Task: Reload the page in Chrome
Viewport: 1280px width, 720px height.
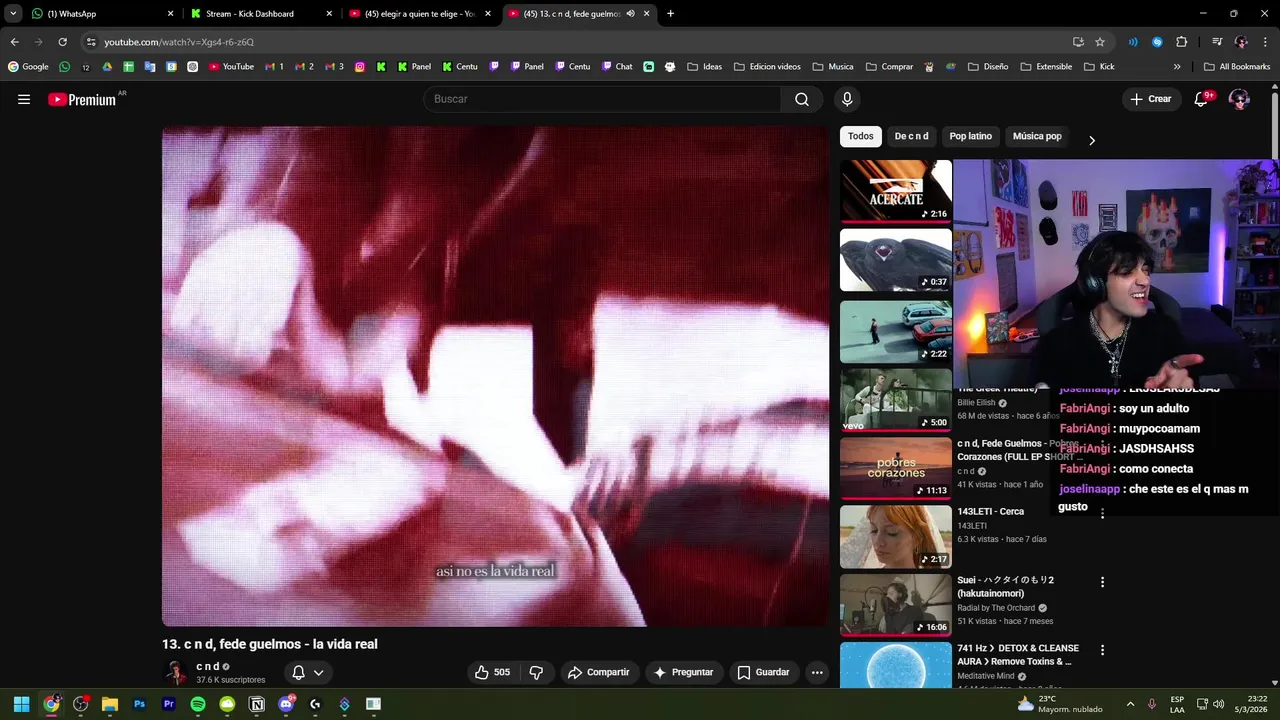Action: point(62,42)
